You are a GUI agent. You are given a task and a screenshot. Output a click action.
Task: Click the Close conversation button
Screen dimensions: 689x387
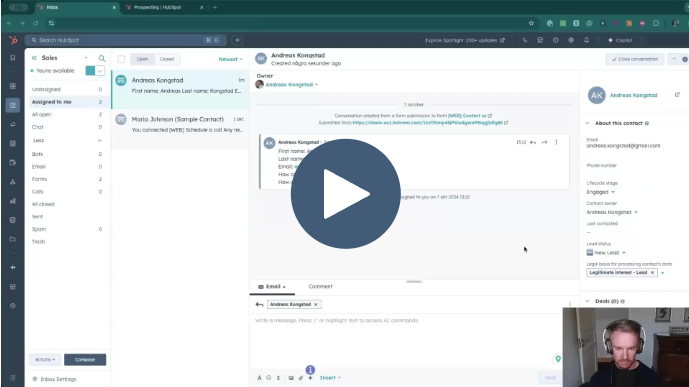[635, 59]
